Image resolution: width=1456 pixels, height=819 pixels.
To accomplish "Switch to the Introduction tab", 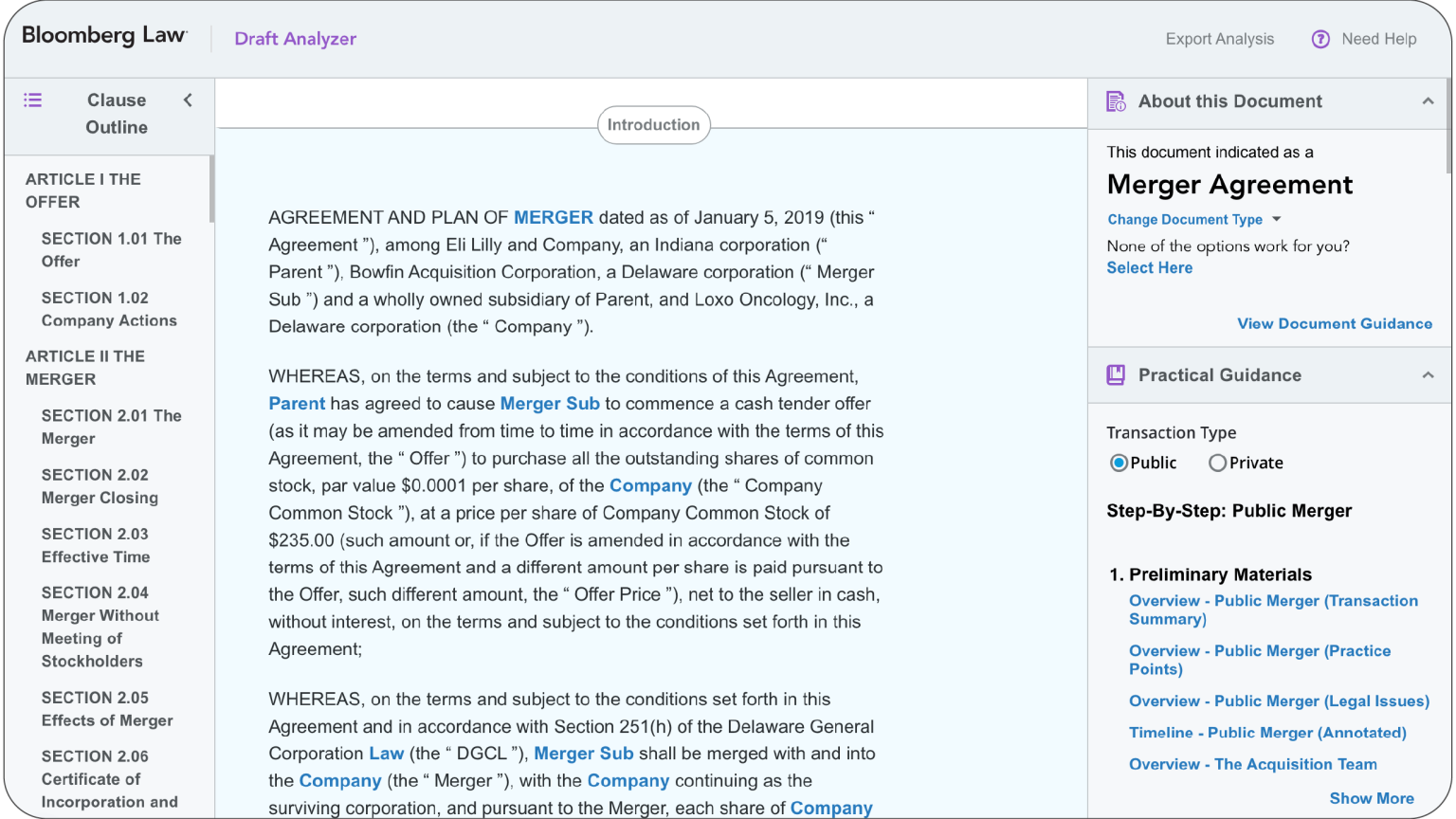I will point(653,124).
